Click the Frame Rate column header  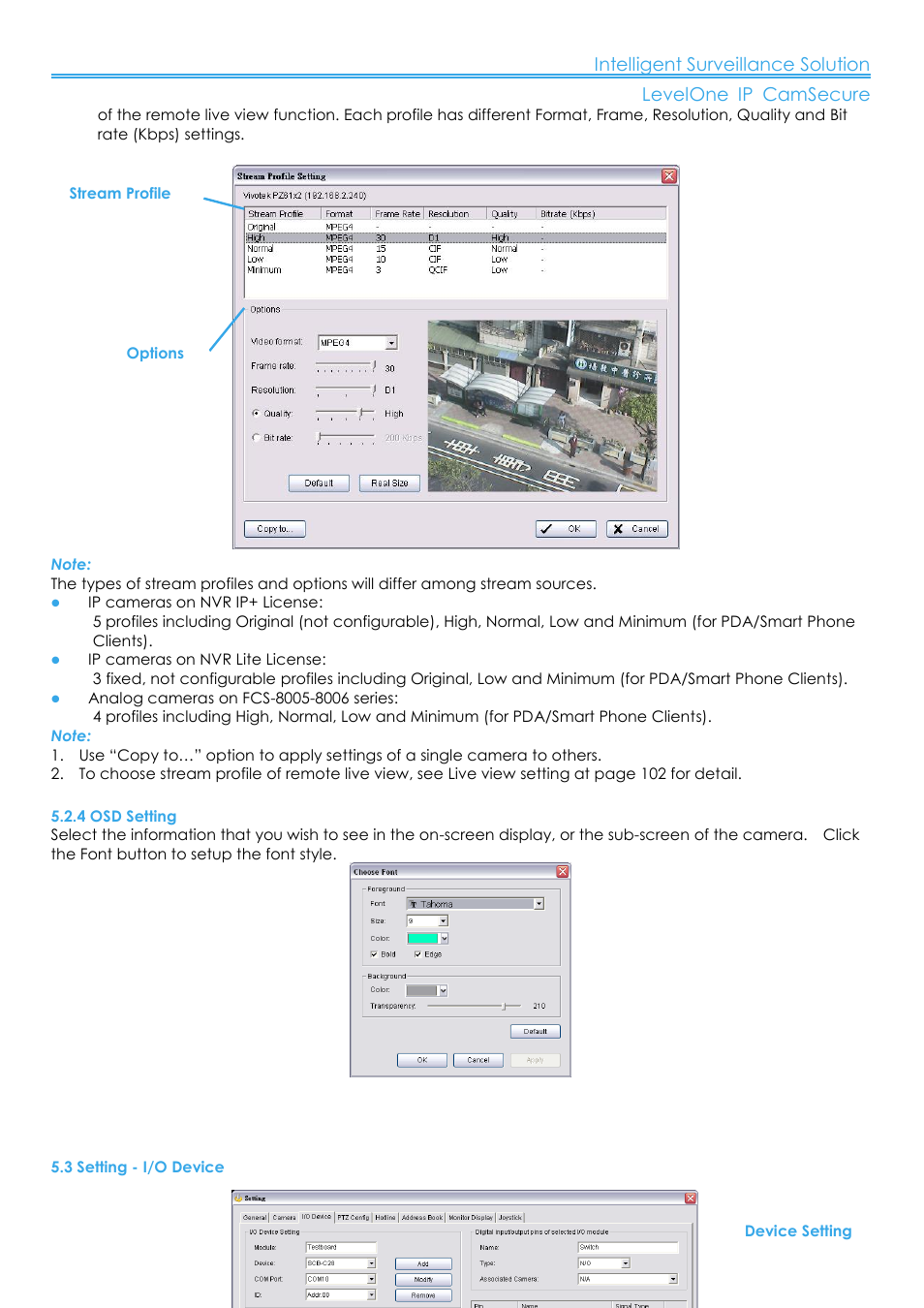point(397,214)
